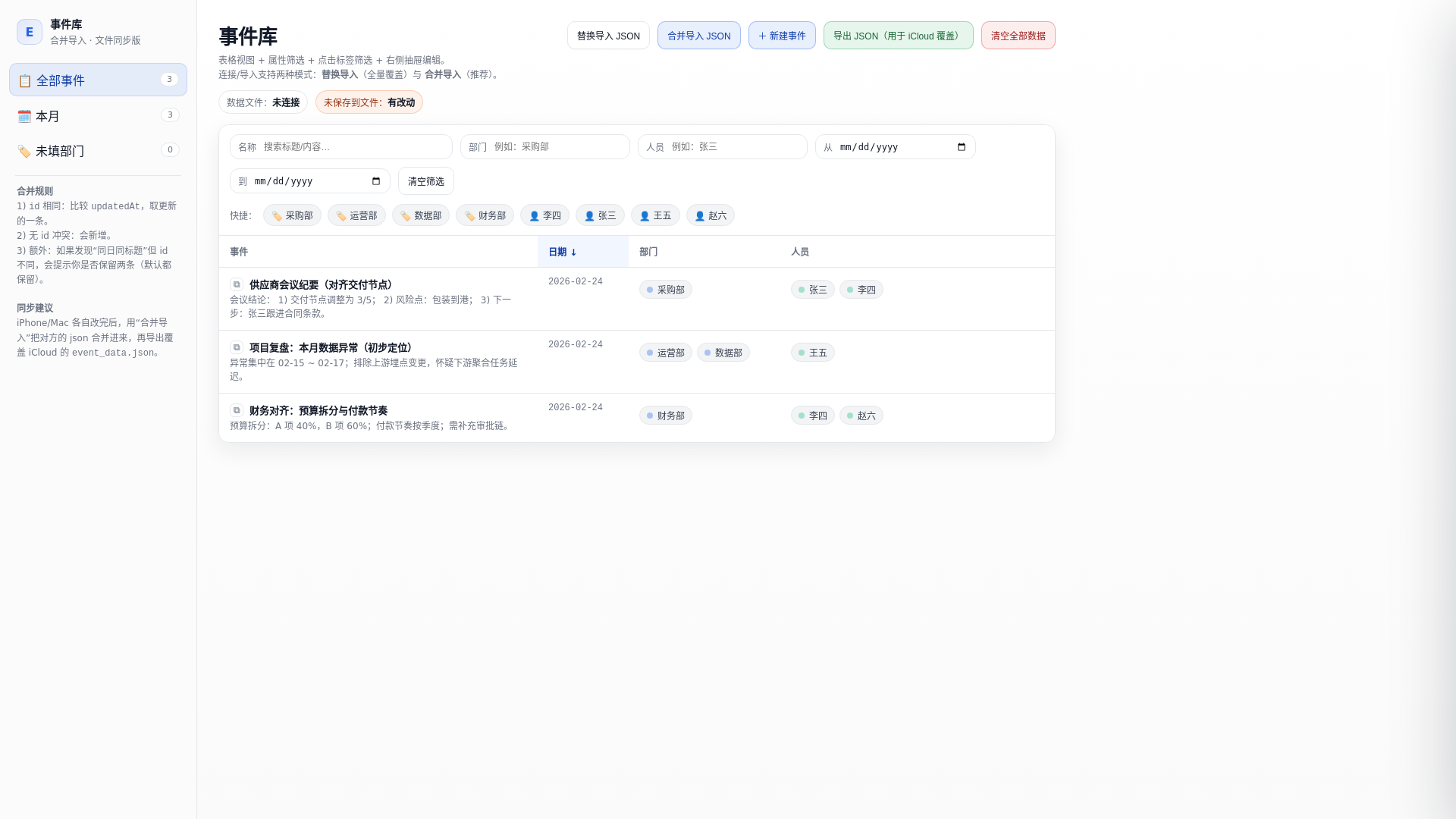
Task: Filter by 数据部 quick tag
Action: pos(421,215)
